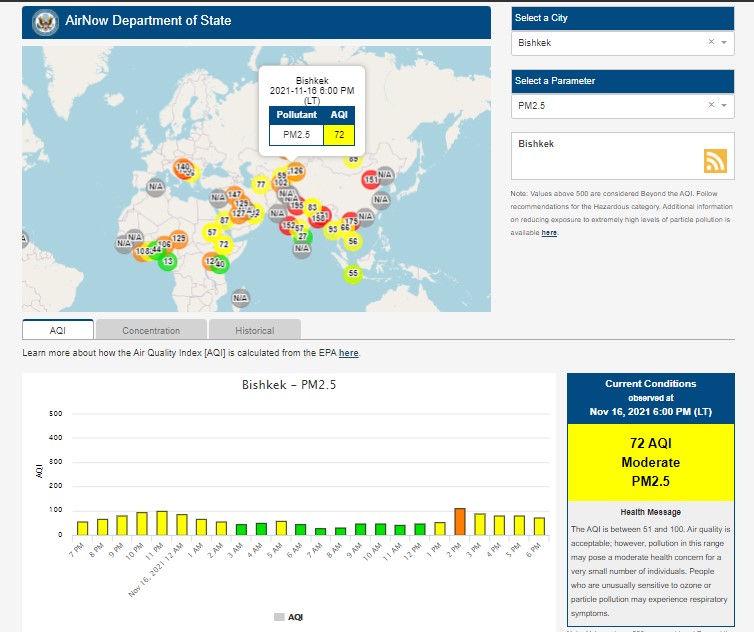Viewport: 754px width, 632px height.
Task: Clear the selected PM2.5 parameter
Action: click(711, 105)
